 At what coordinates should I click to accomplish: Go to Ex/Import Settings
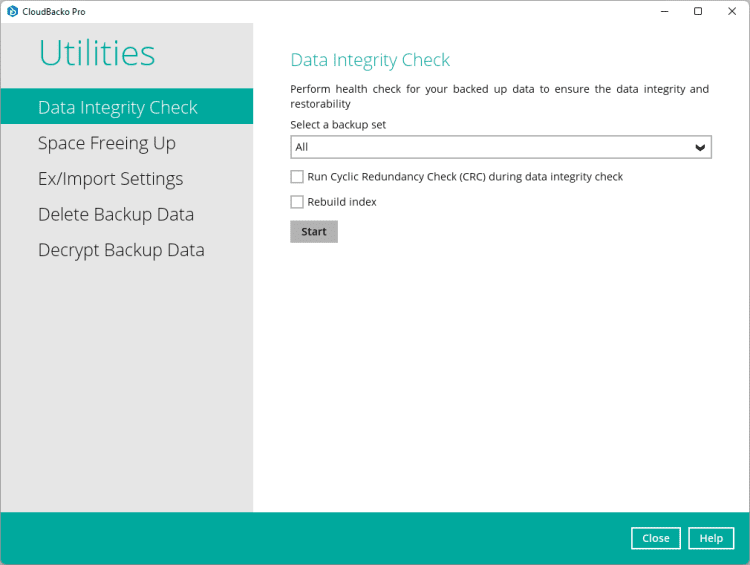(x=111, y=179)
